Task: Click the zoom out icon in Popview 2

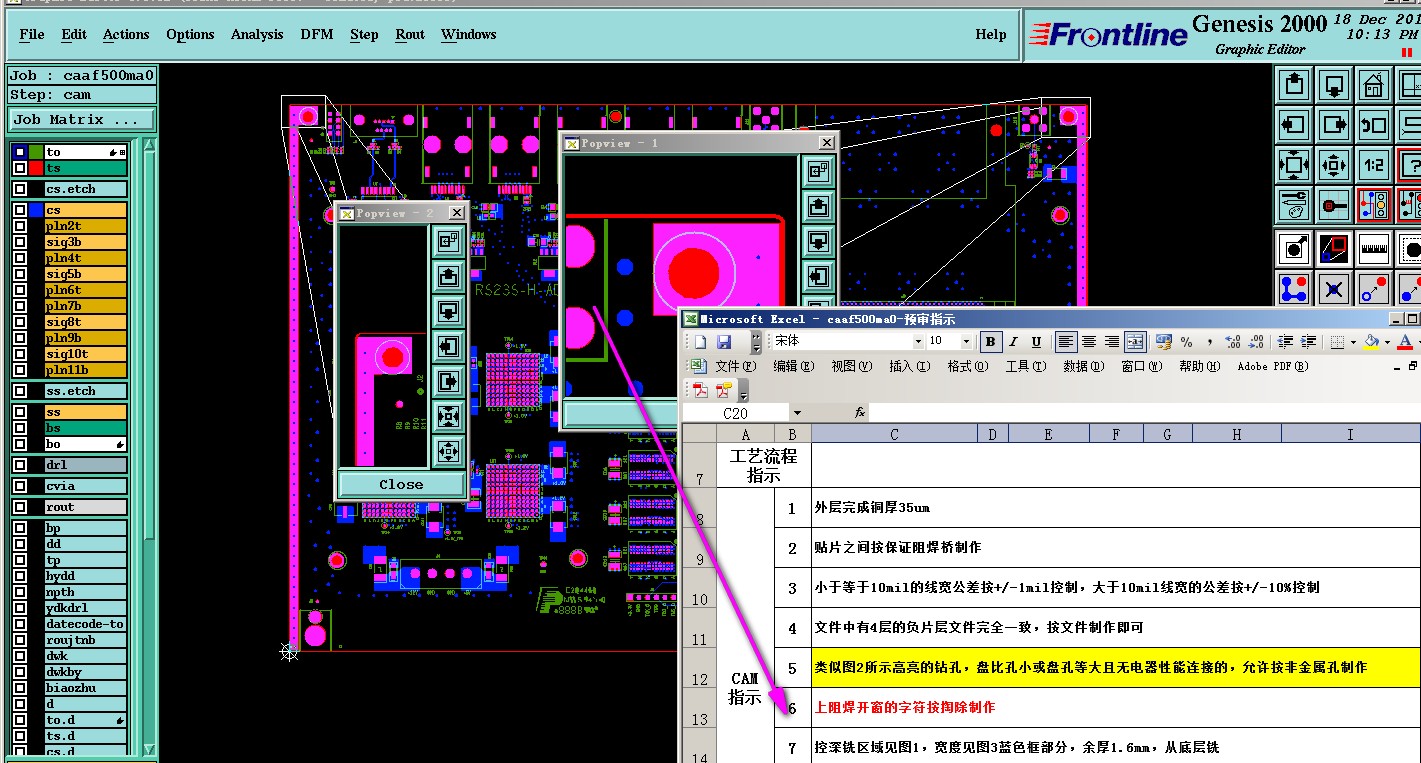Action: (449, 450)
